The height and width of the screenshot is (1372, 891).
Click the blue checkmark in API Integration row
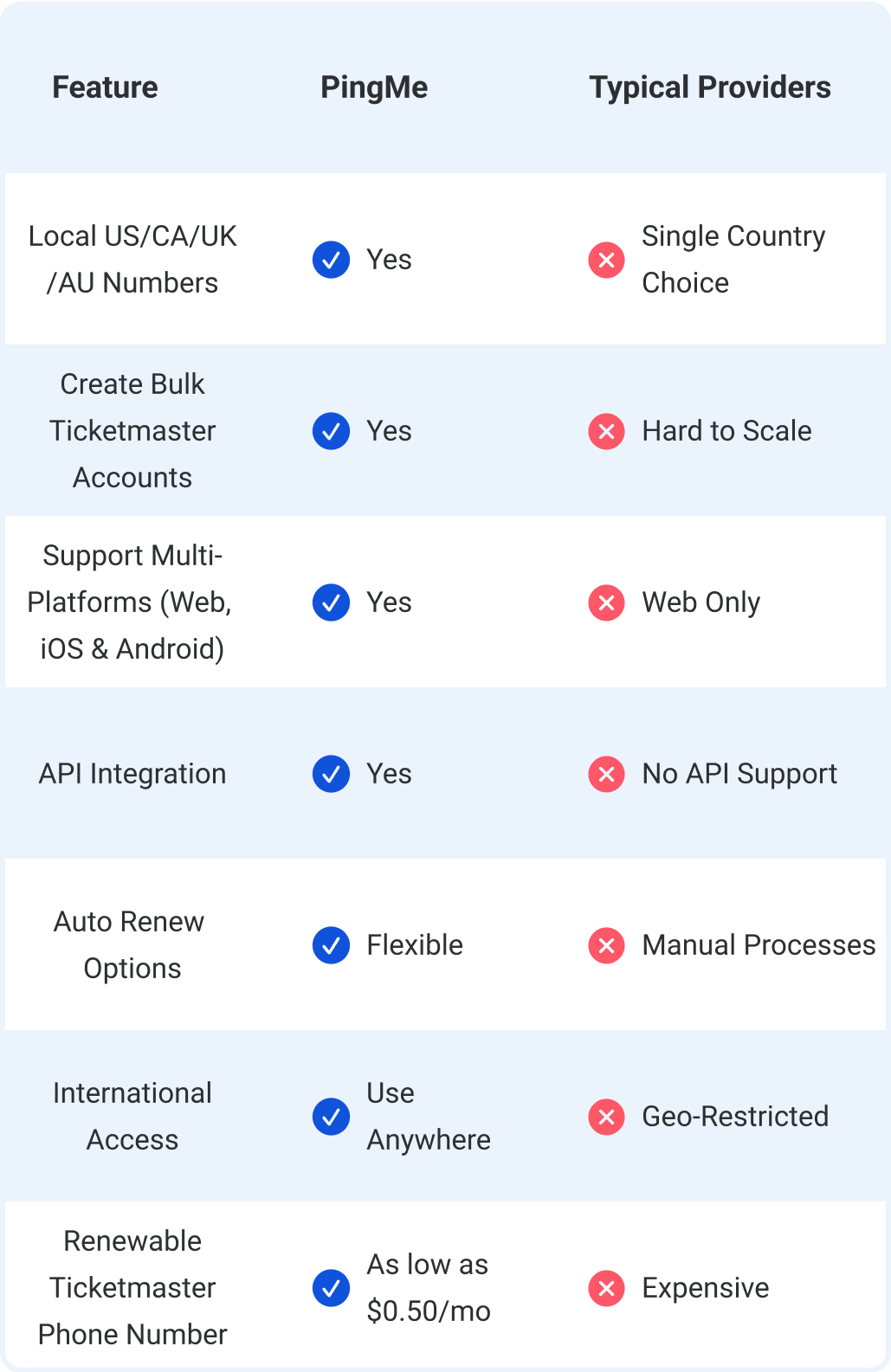pos(331,774)
